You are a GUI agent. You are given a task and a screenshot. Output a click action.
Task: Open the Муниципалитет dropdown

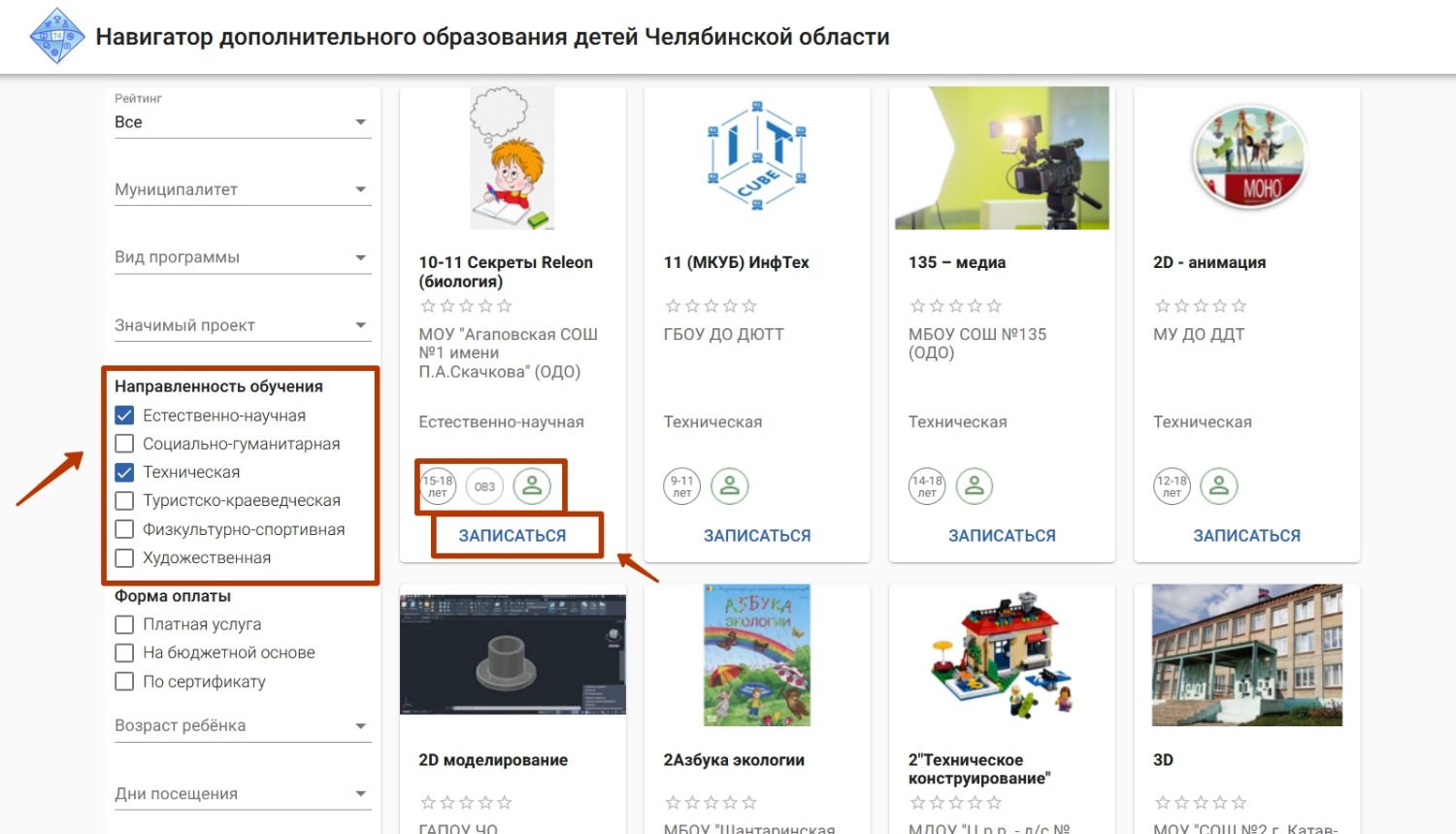pyautogui.click(x=242, y=189)
